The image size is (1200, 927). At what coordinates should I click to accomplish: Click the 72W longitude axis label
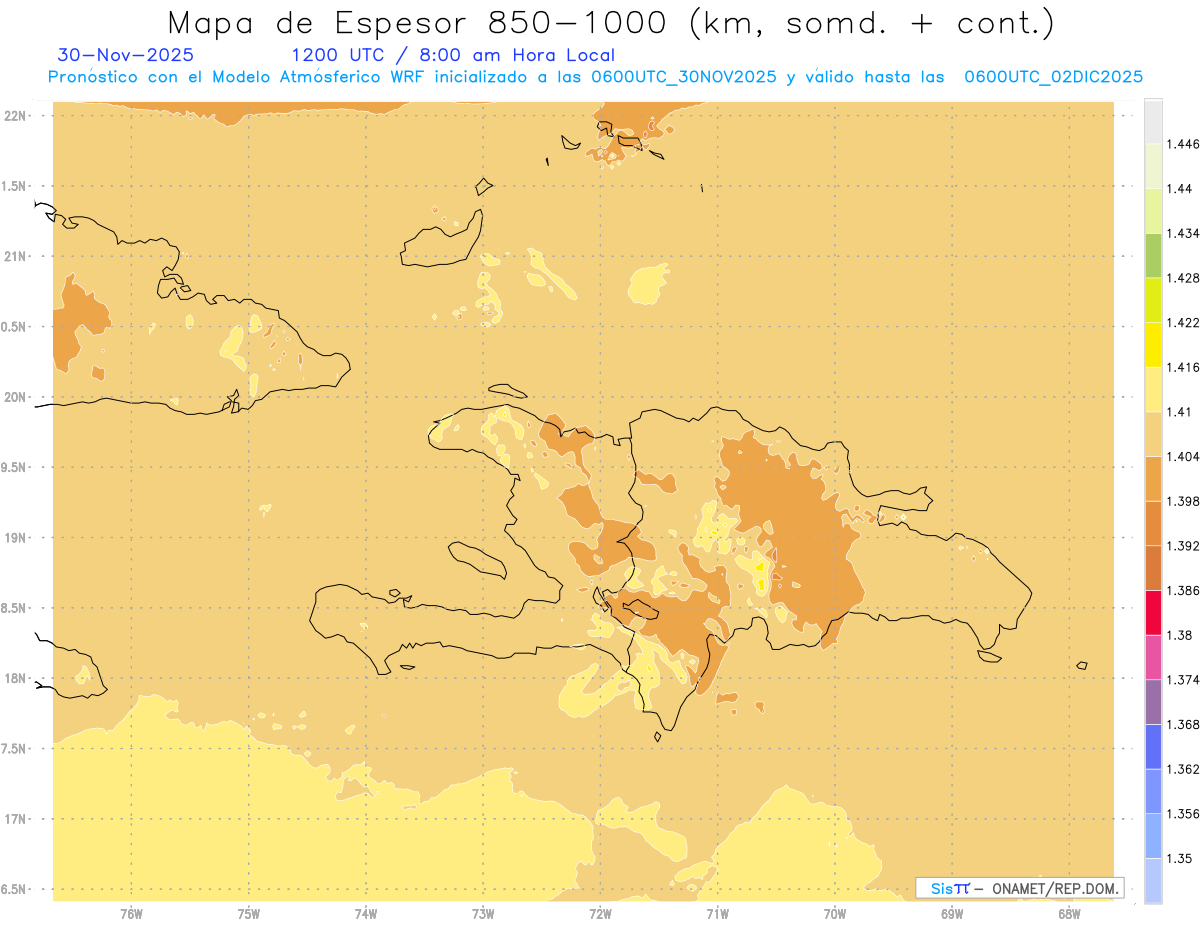coord(600,913)
